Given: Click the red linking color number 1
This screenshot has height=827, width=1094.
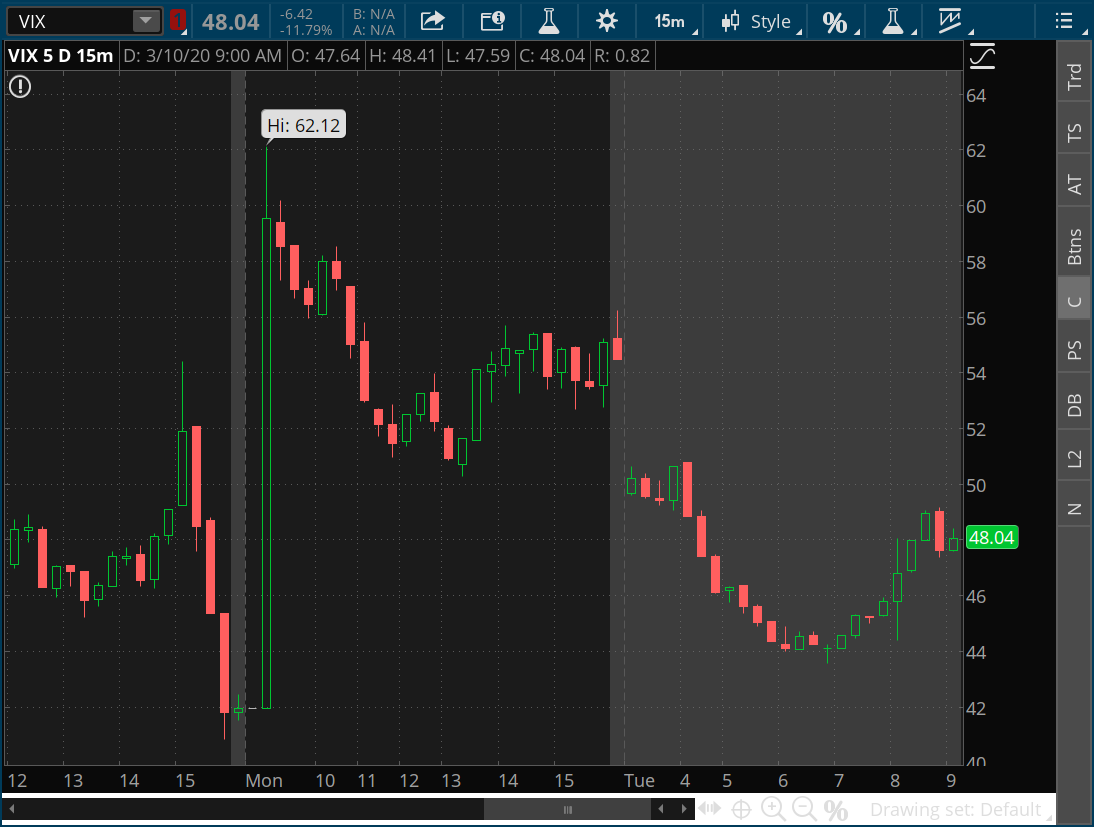Looking at the screenshot, I should [178, 21].
